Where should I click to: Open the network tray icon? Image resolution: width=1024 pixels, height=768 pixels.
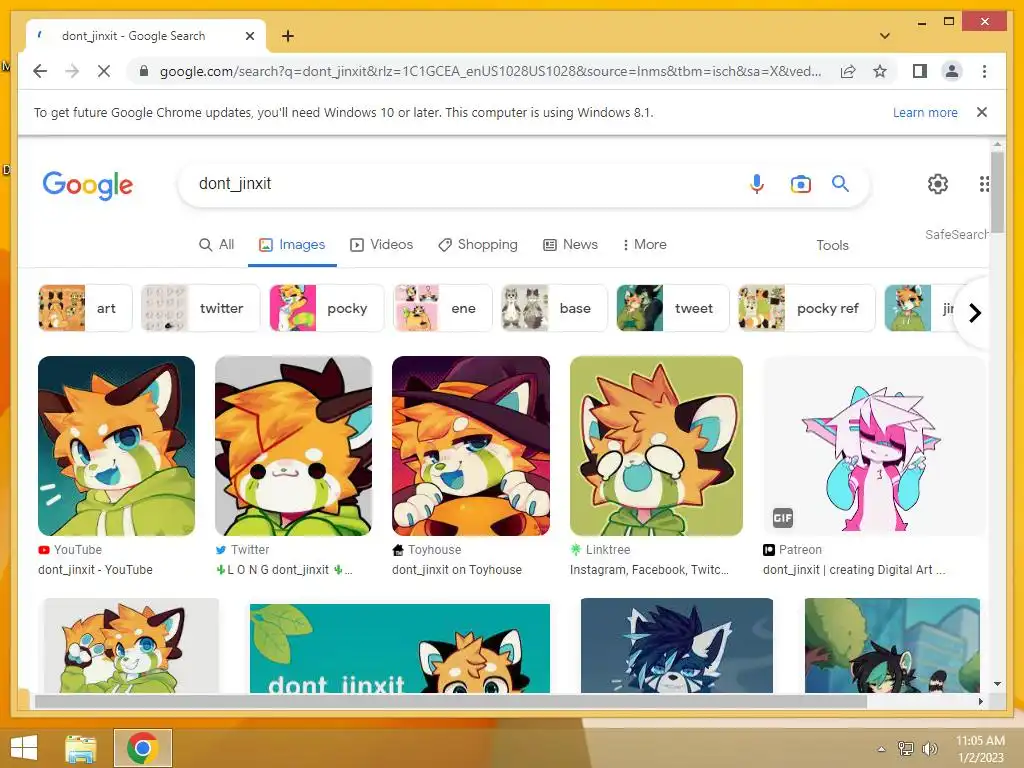pyautogui.click(x=905, y=748)
